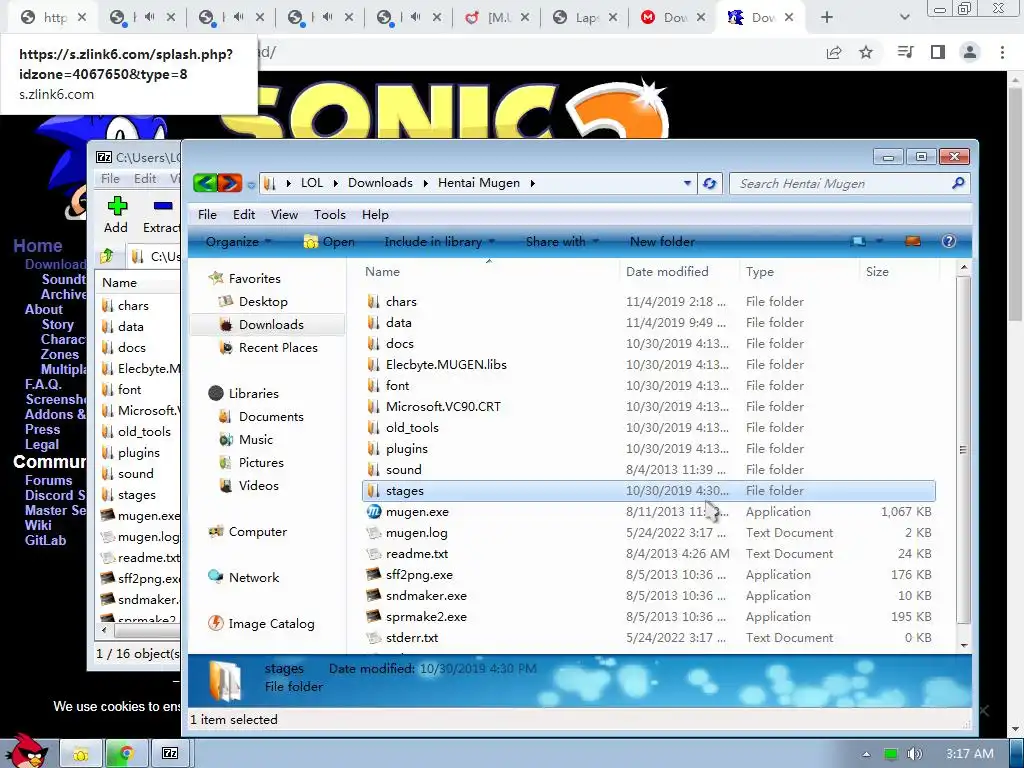The height and width of the screenshot is (768, 1024).
Task: Expand the arrow after Hentai Mugen breadcrumb
Action: (x=533, y=184)
